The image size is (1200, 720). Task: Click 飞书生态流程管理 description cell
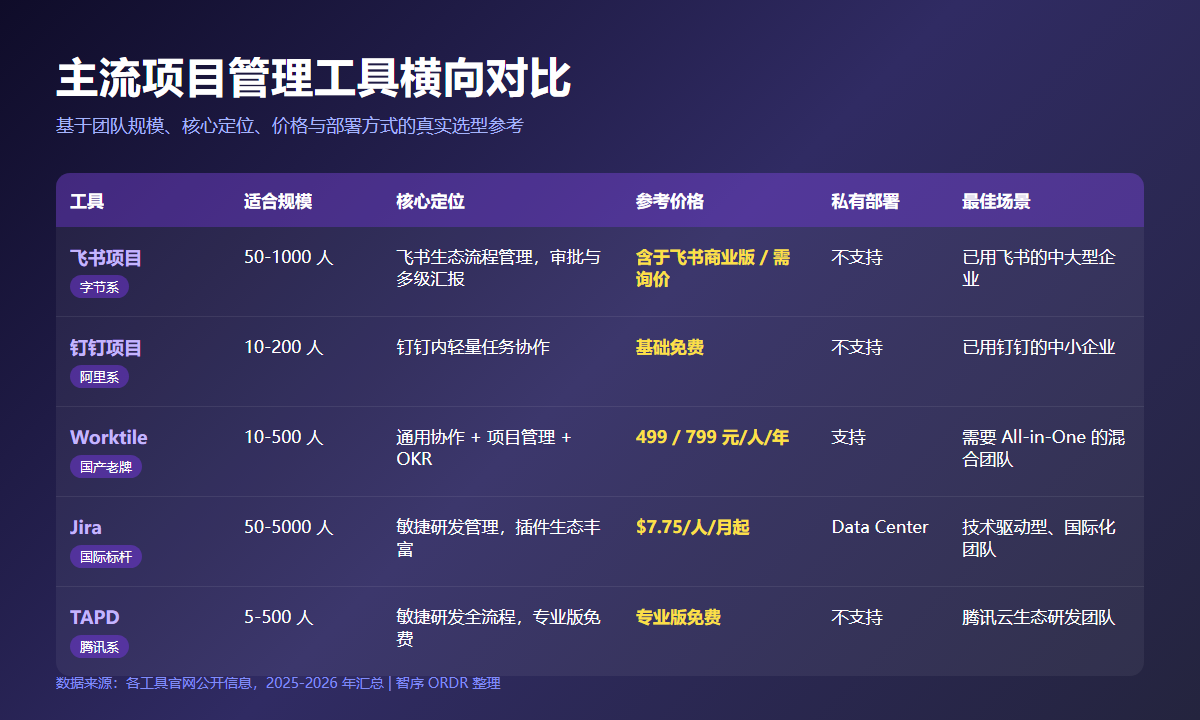tap(499, 268)
